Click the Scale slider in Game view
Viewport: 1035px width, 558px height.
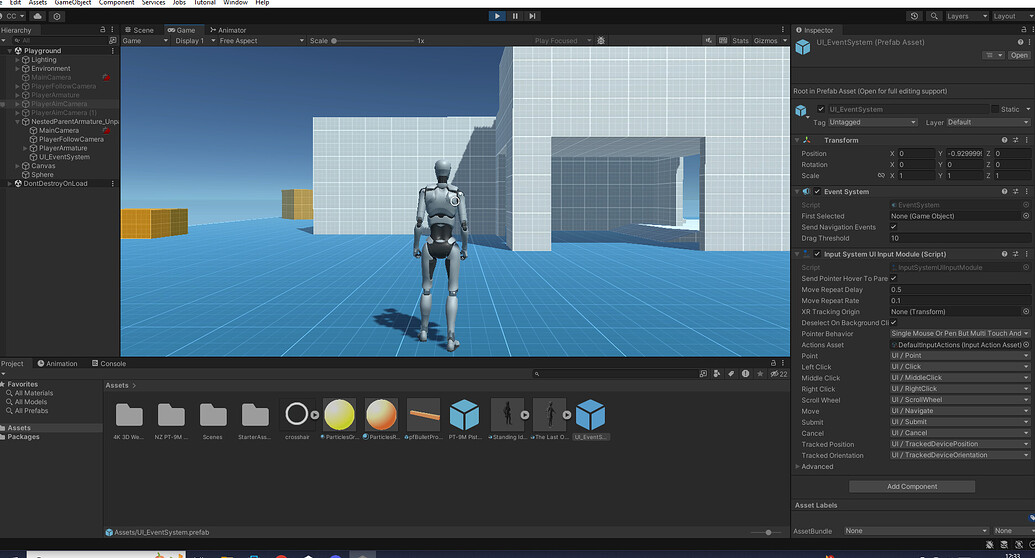[x=370, y=41]
